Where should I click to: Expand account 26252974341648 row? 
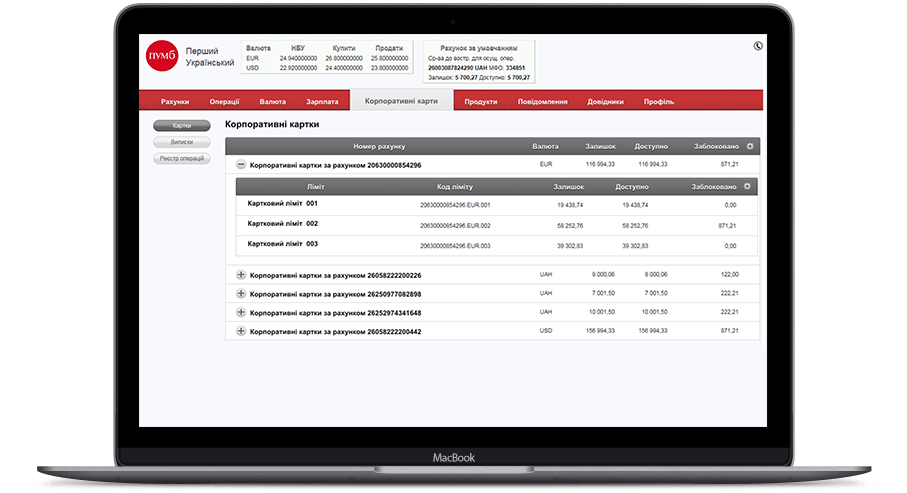coord(241,312)
